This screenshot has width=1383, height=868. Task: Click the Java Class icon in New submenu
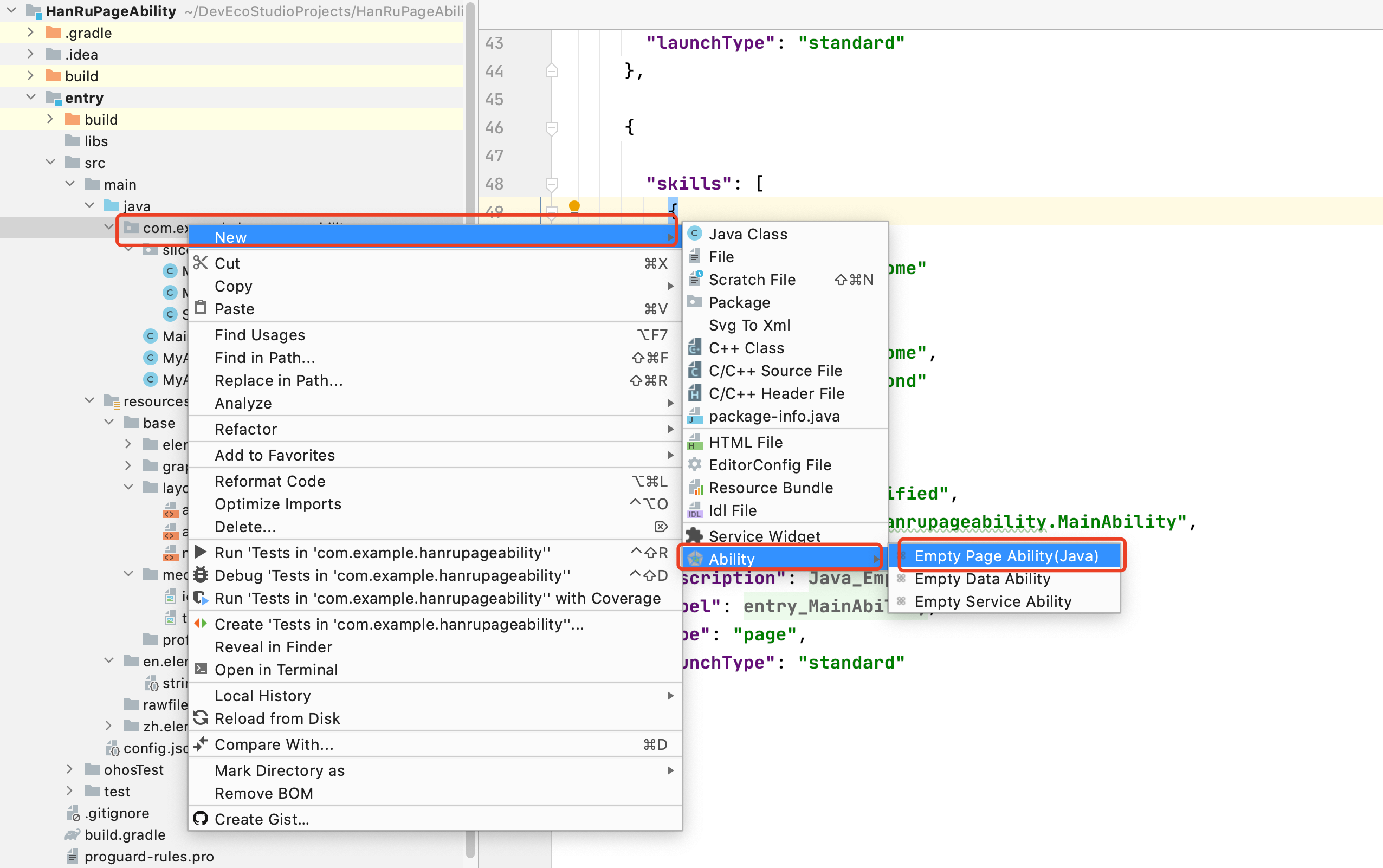point(695,234)
